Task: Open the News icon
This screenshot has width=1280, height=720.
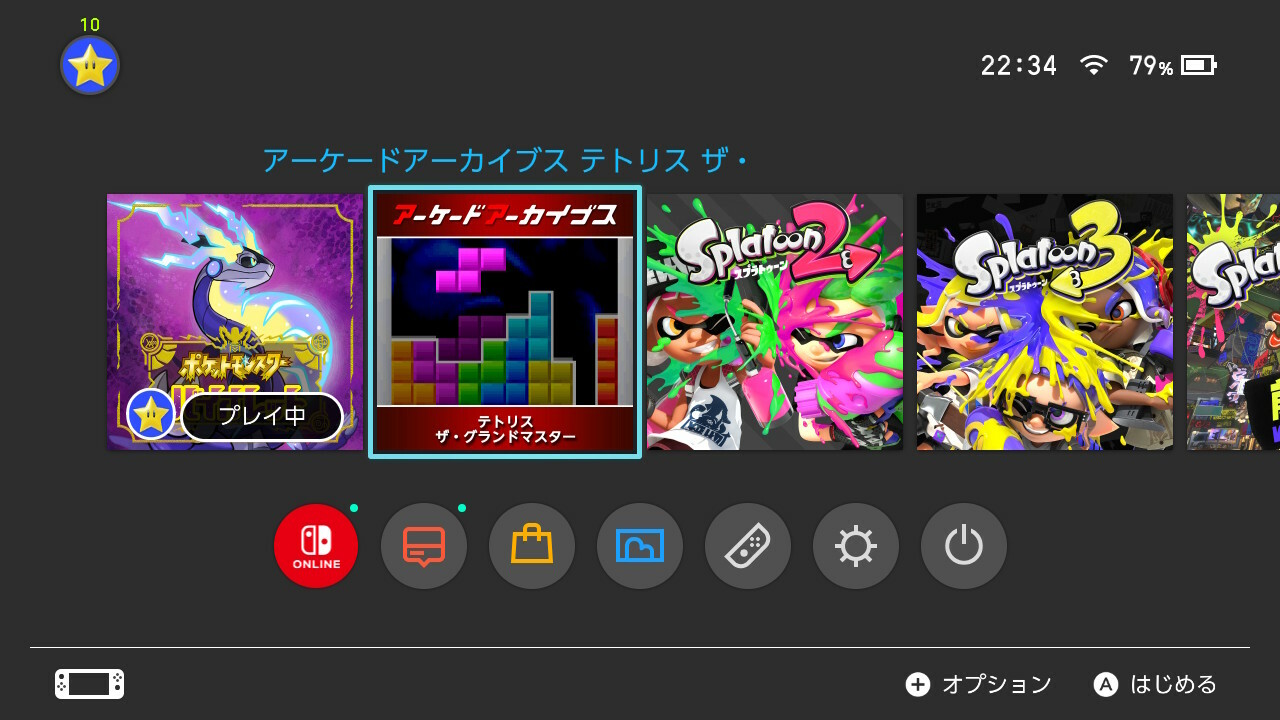Action: (424, 546)
